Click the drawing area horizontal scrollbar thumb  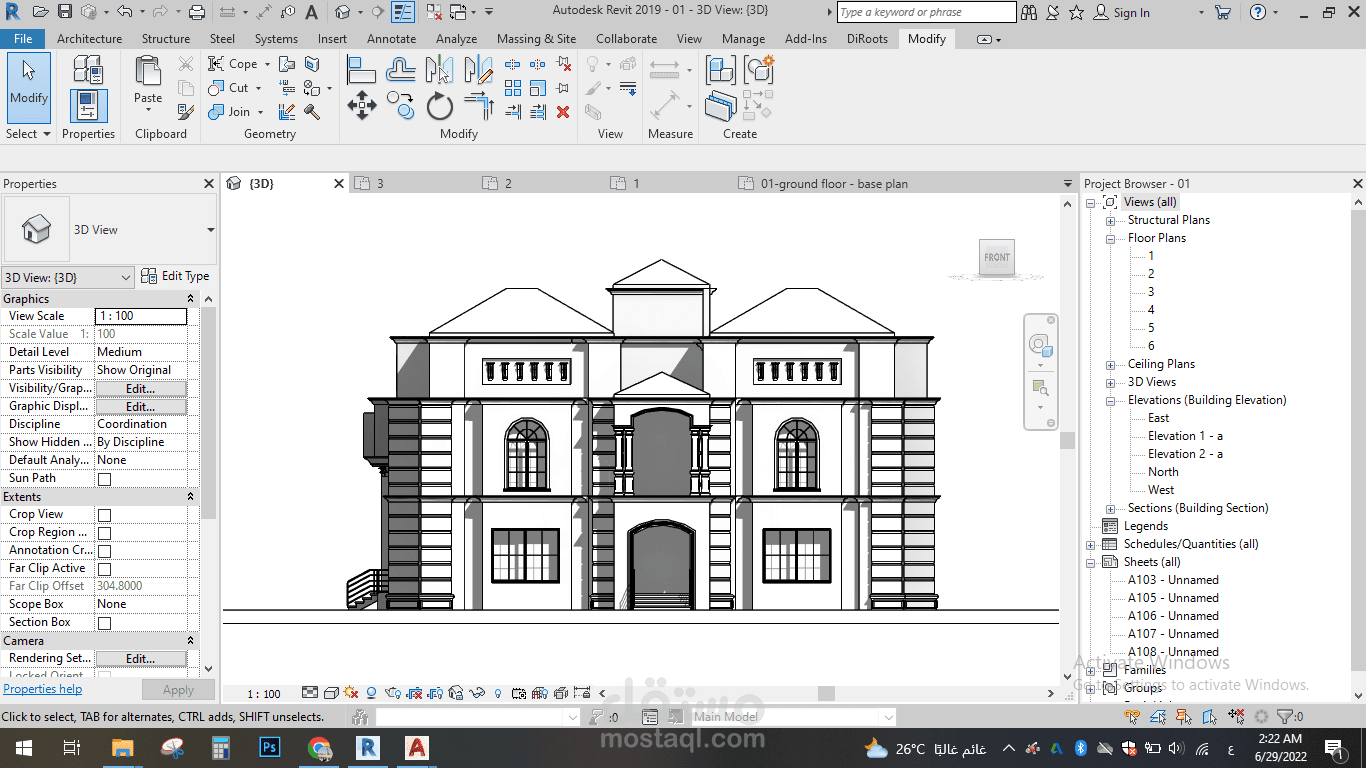point(826,693)
